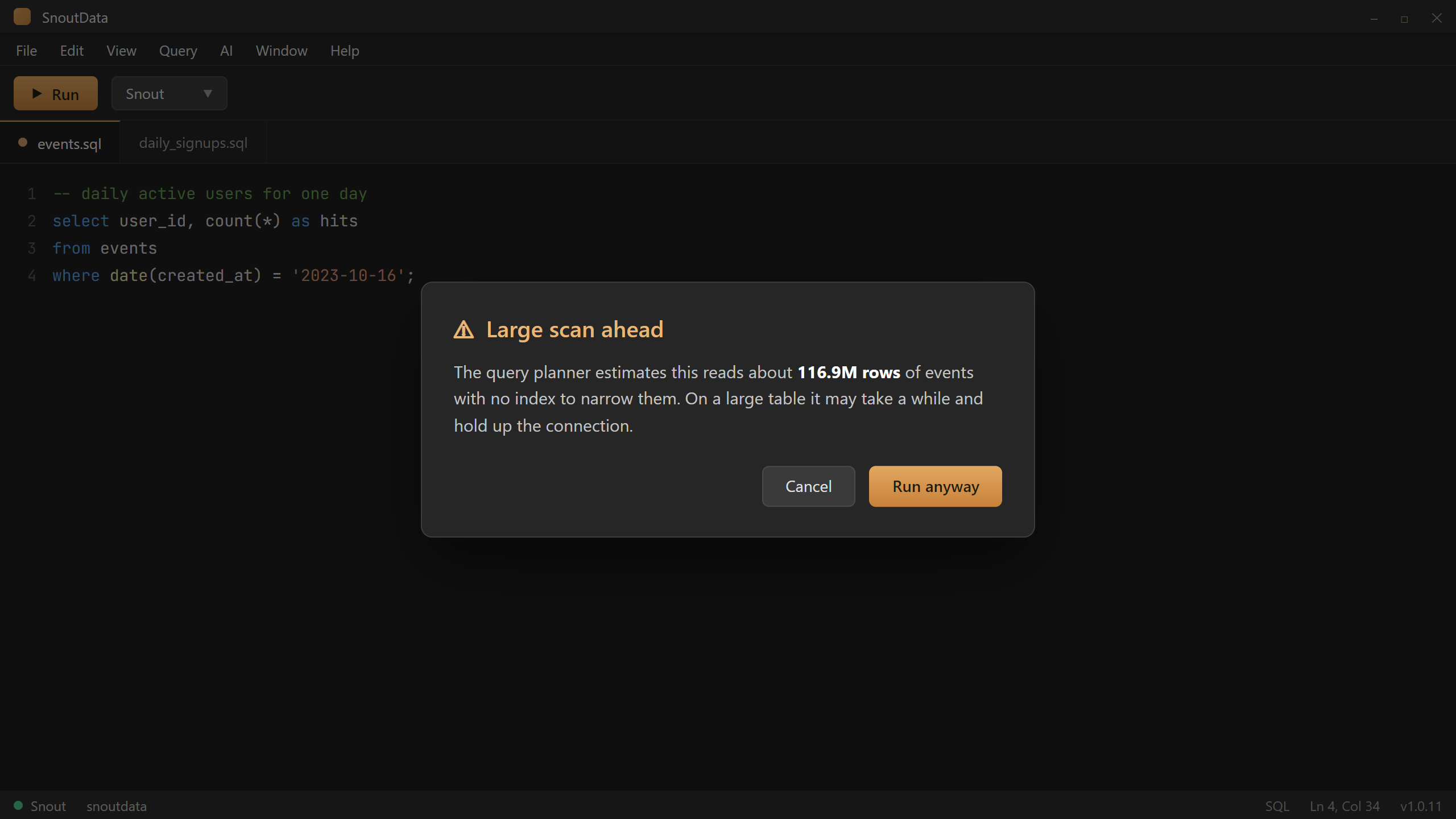1456x819 pixels.
Task: Click the snoutdata database name in status bar
Action: click(x=117, y=806)
